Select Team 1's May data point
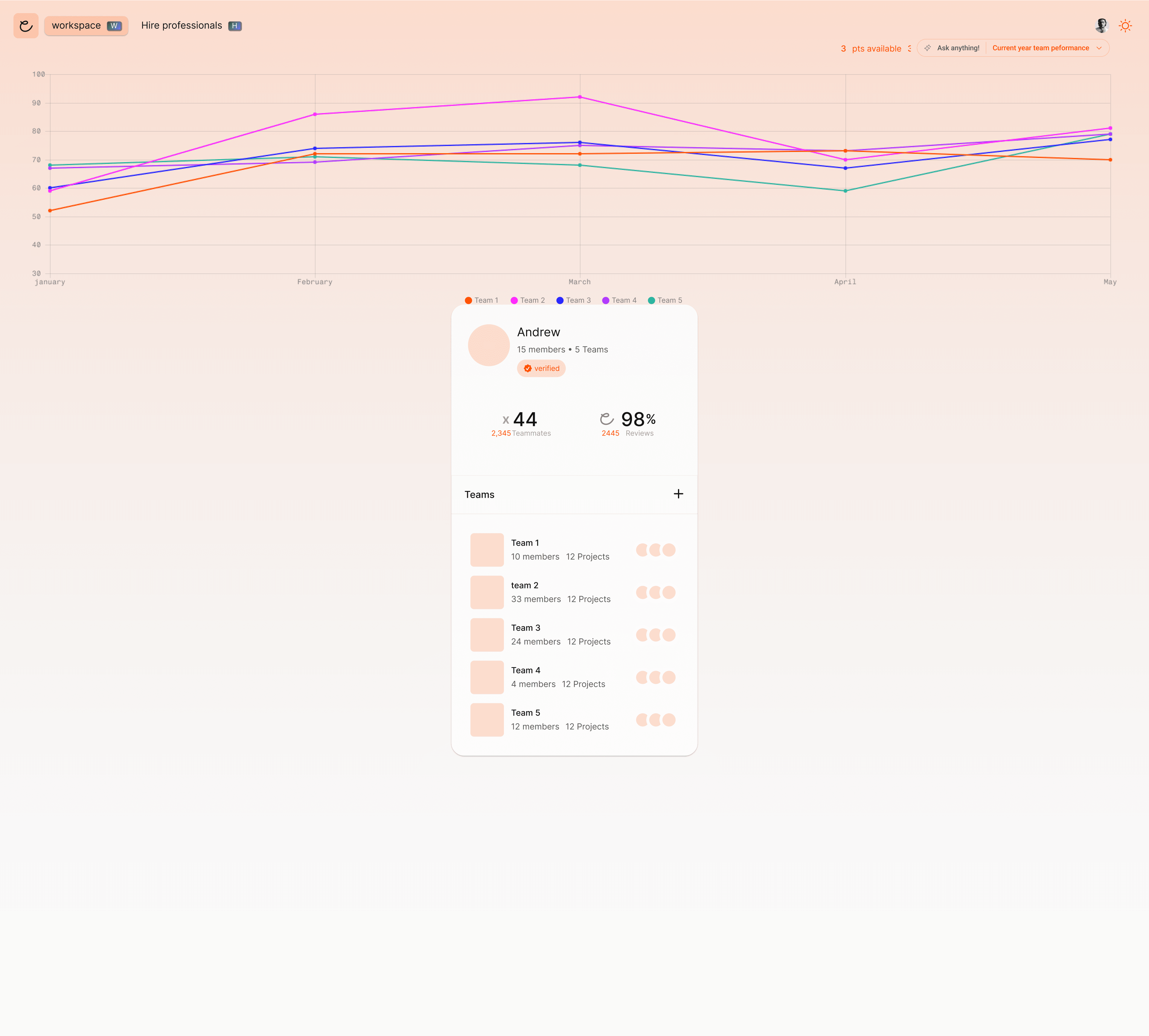Viewport: 1149px width, 1036px height. (1110, 160)
